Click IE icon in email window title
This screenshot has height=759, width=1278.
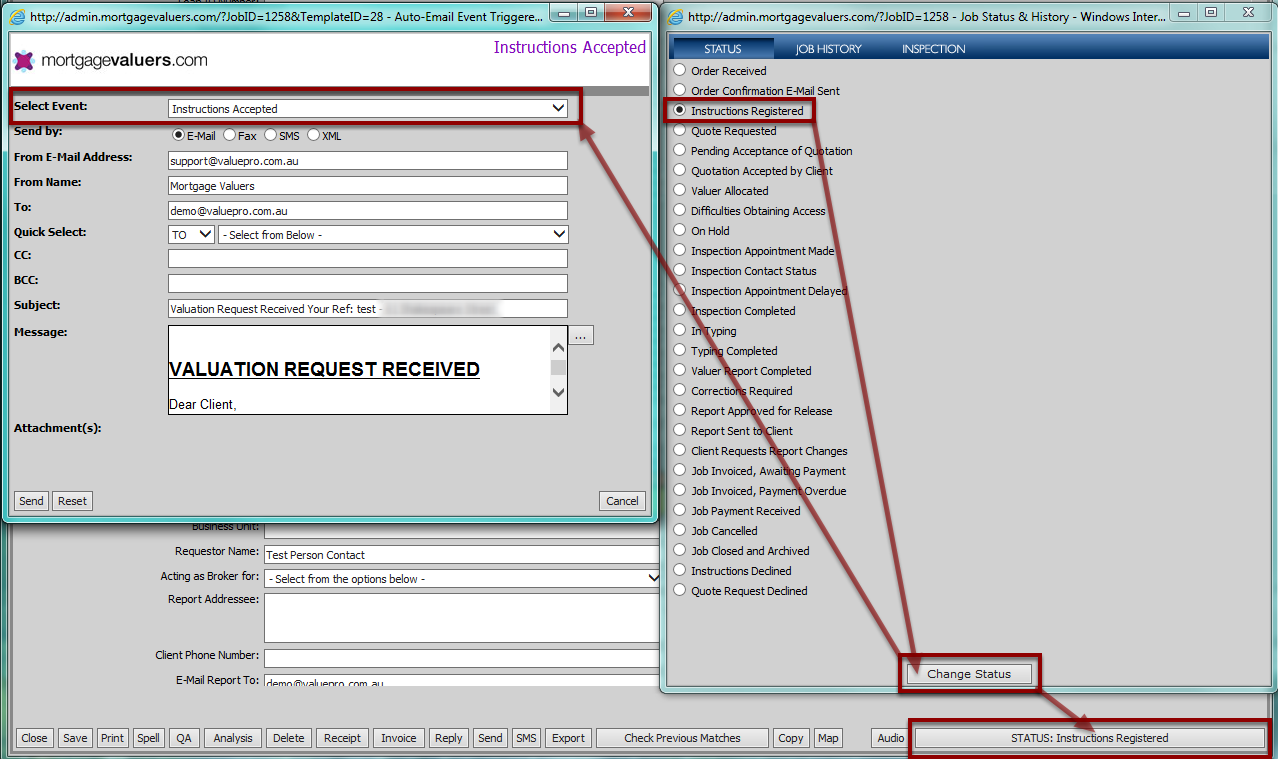[x=16, y=16]
